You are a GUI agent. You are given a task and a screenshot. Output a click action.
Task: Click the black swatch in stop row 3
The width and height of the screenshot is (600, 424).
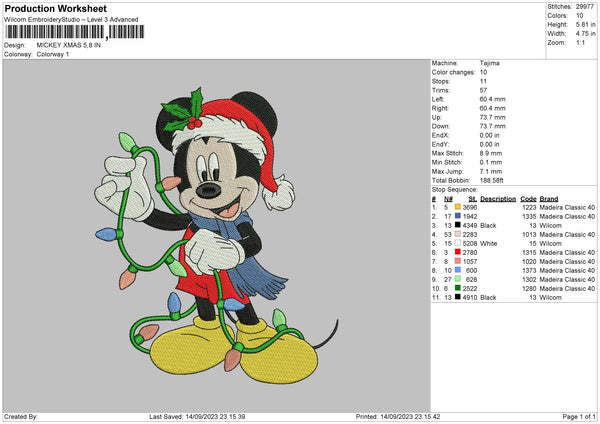(x=458, y=225)
